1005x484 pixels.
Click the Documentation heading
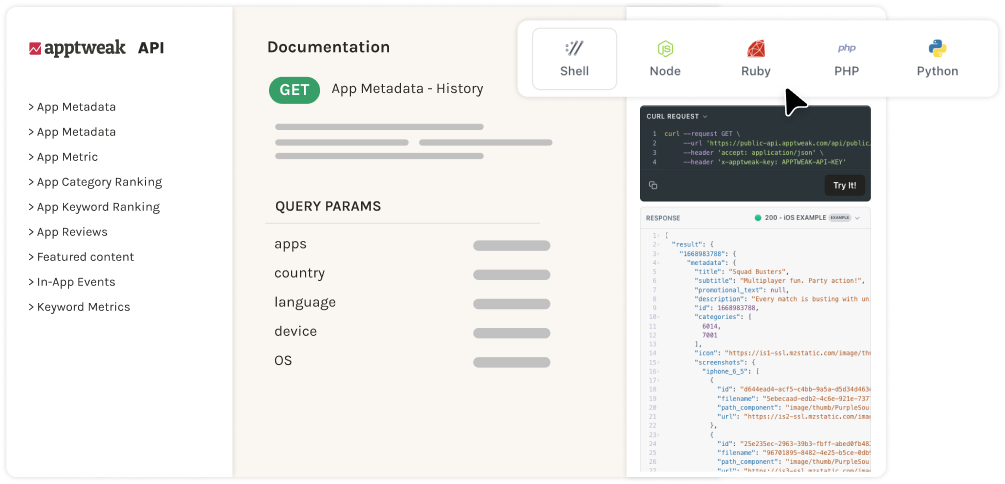click(328, 47)
